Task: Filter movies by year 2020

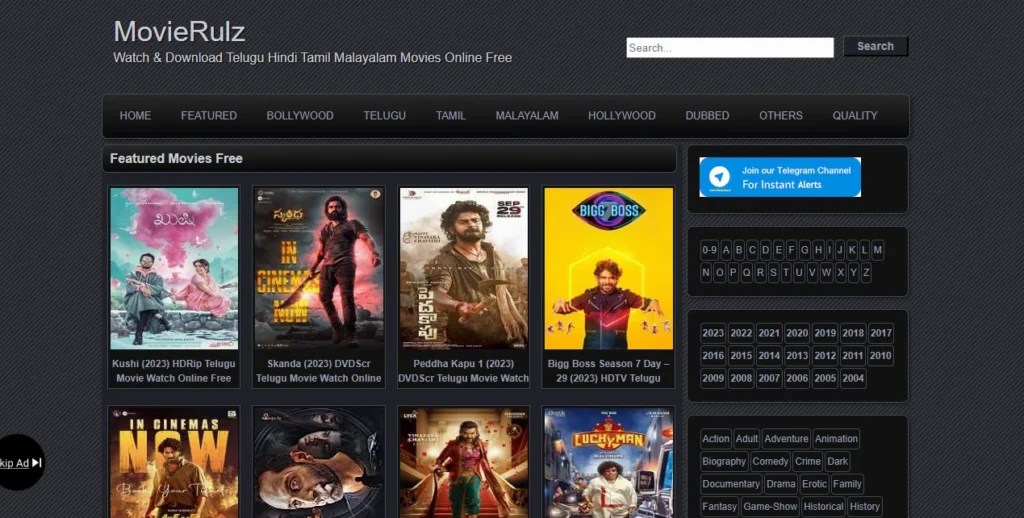Action: click(797, 333)
